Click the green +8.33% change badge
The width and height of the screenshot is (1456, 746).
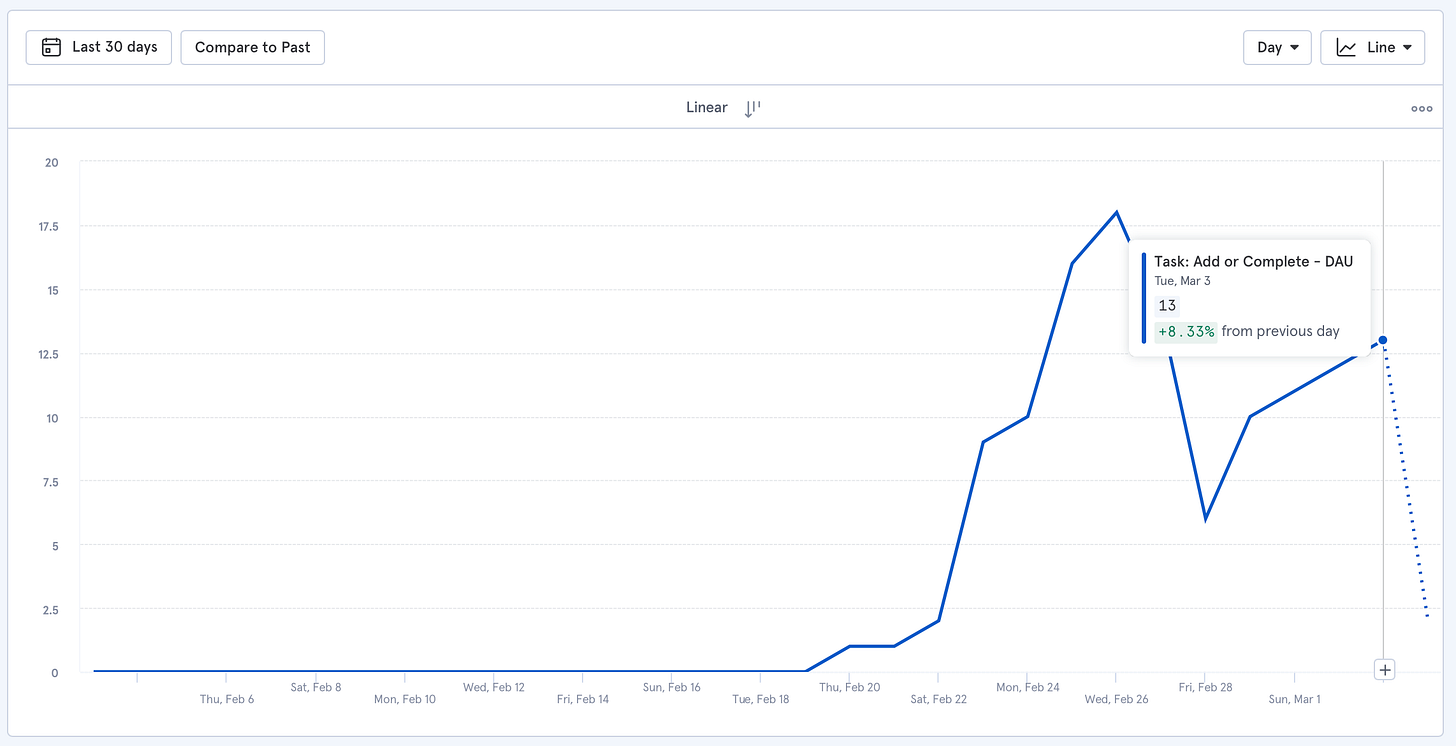pyautogui.click(x=1186, y=331)
